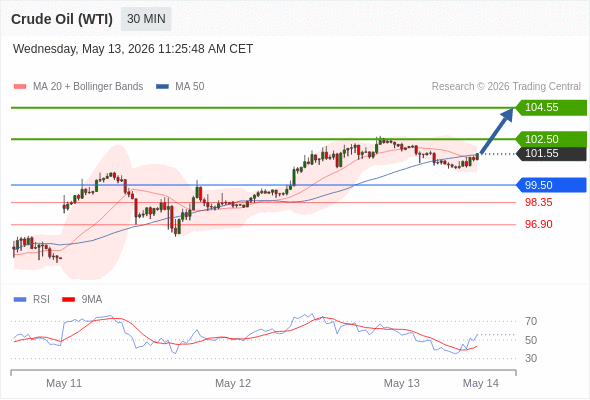This screenshot has height=400, width=590.
Task: Click the RSI 70 level label
Action: click(x=531, y=321)
